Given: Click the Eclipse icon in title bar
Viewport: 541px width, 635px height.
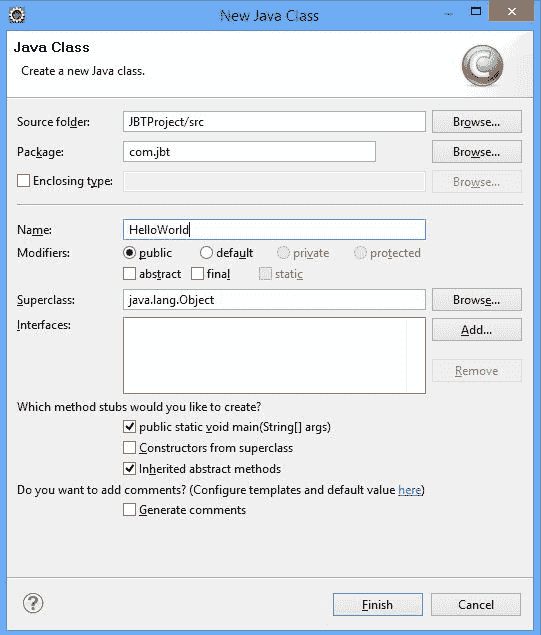Looking at the screenshot, I should click(x=17, y=15).
